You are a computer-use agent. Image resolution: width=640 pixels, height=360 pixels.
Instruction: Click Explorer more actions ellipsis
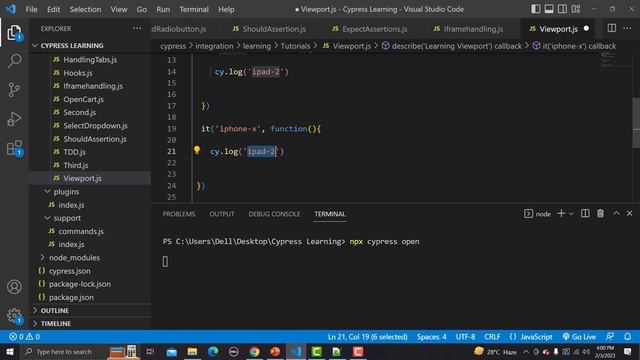point(137,29)
